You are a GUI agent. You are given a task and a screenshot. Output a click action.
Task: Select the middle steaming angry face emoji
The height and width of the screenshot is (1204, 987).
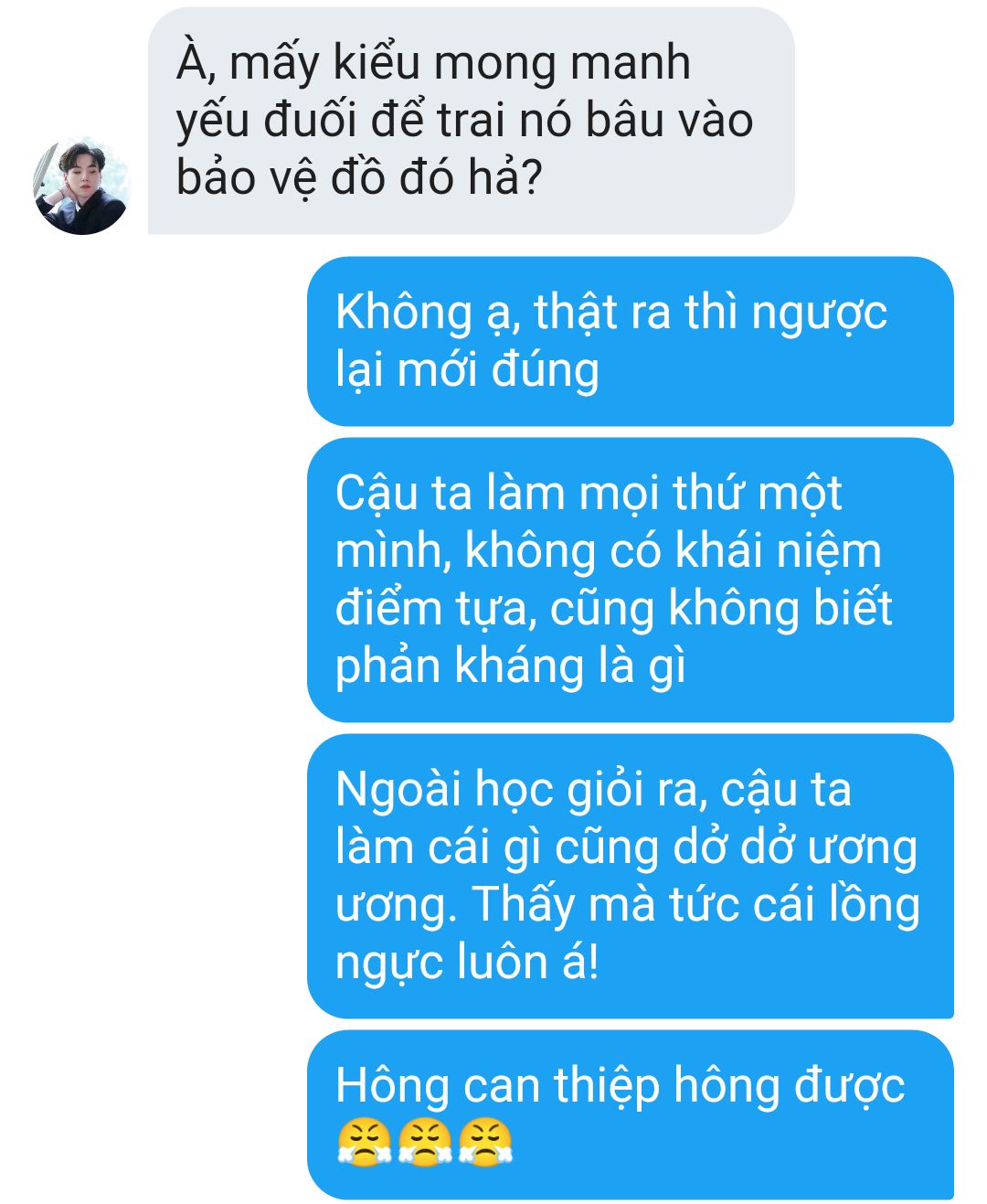[425, 1143]
